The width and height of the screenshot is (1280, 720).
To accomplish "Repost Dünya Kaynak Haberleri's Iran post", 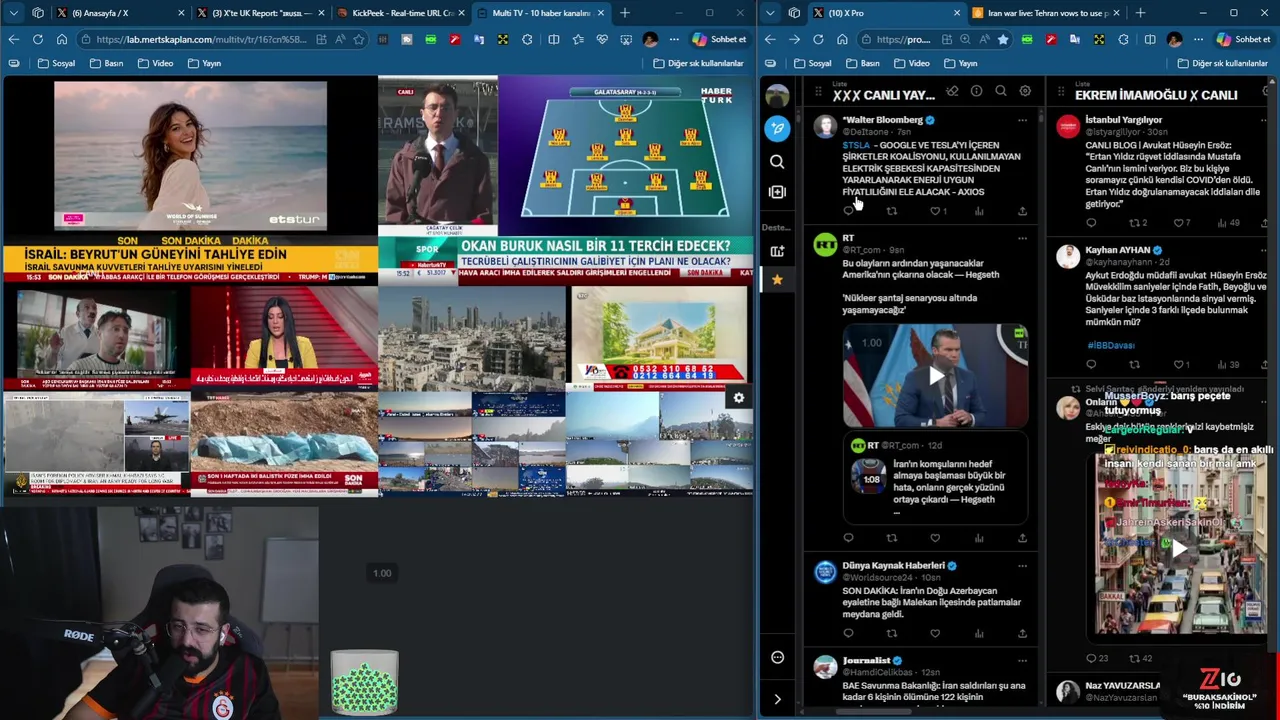I will pyautogui.click(x=892, y=633).
